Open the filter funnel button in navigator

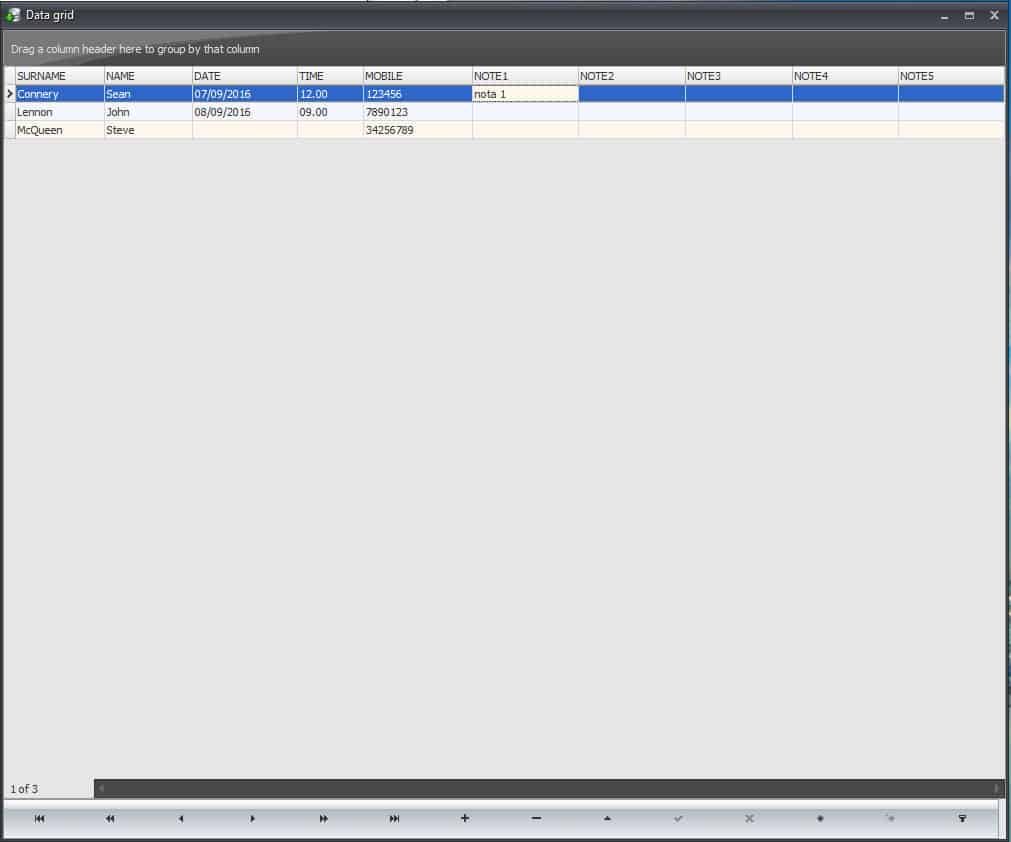coord(962,819)
